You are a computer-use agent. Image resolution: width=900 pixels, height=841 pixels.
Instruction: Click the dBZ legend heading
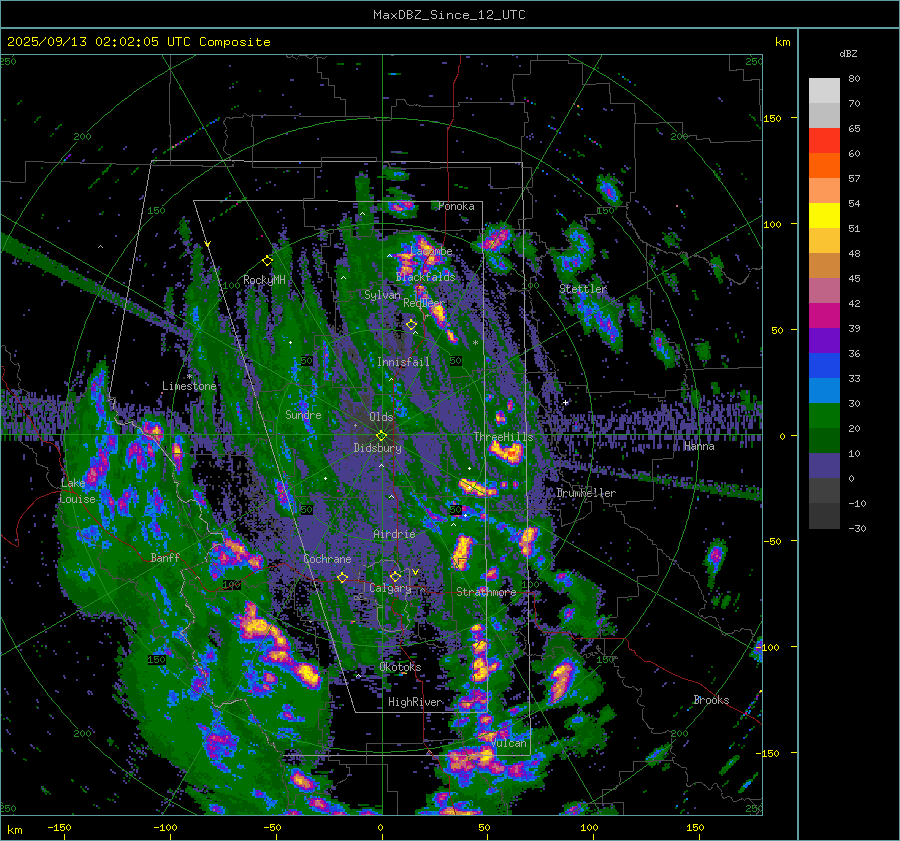[848, 54]
